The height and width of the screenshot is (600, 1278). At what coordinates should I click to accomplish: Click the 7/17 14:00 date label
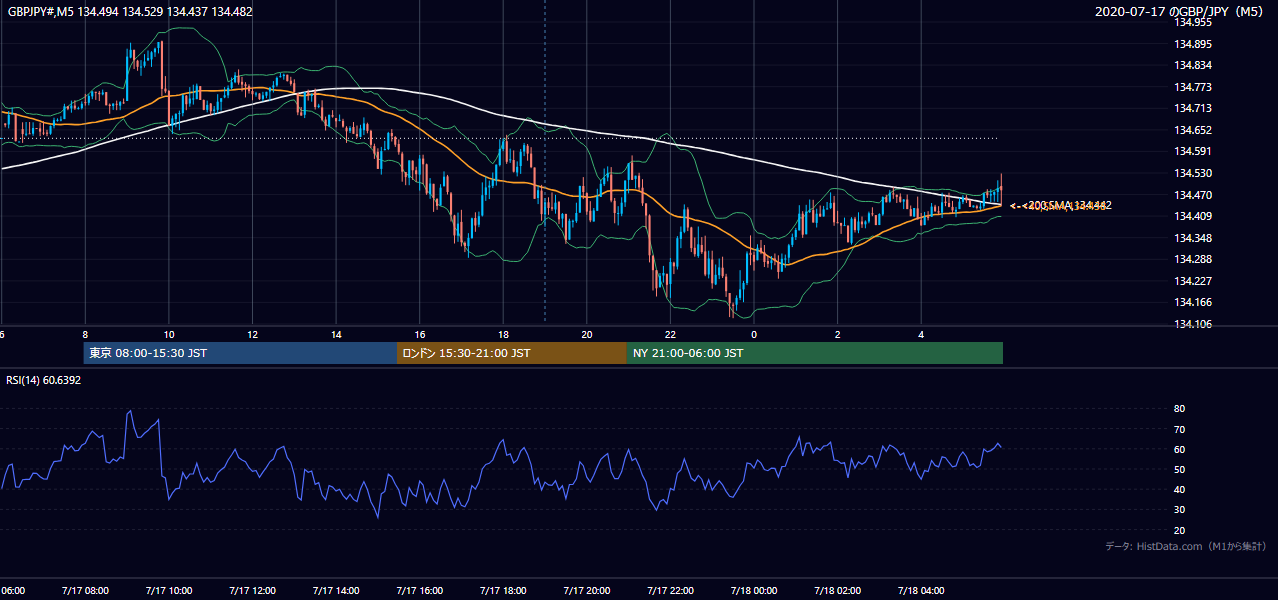coord(336,590)
